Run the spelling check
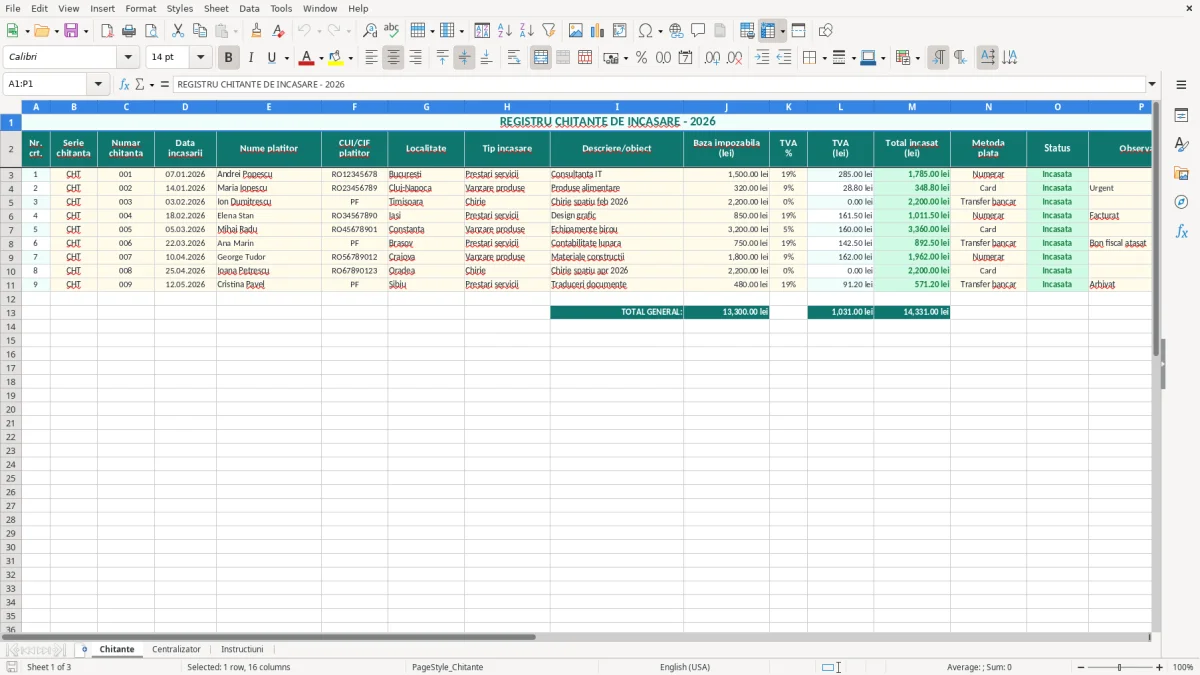The width and height of the screenshot is (1200, 675). (x=392, y=31)
